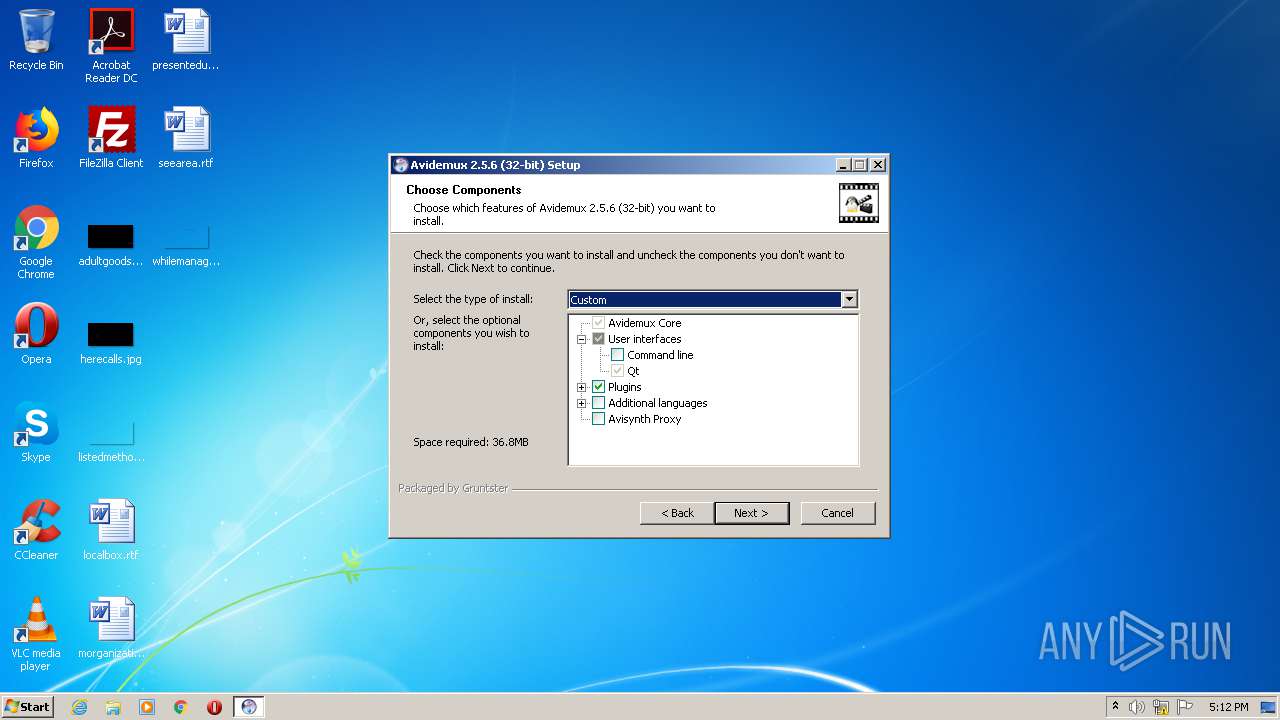
Task: Toggle the Plugins component checkbox
Action: 598,387
